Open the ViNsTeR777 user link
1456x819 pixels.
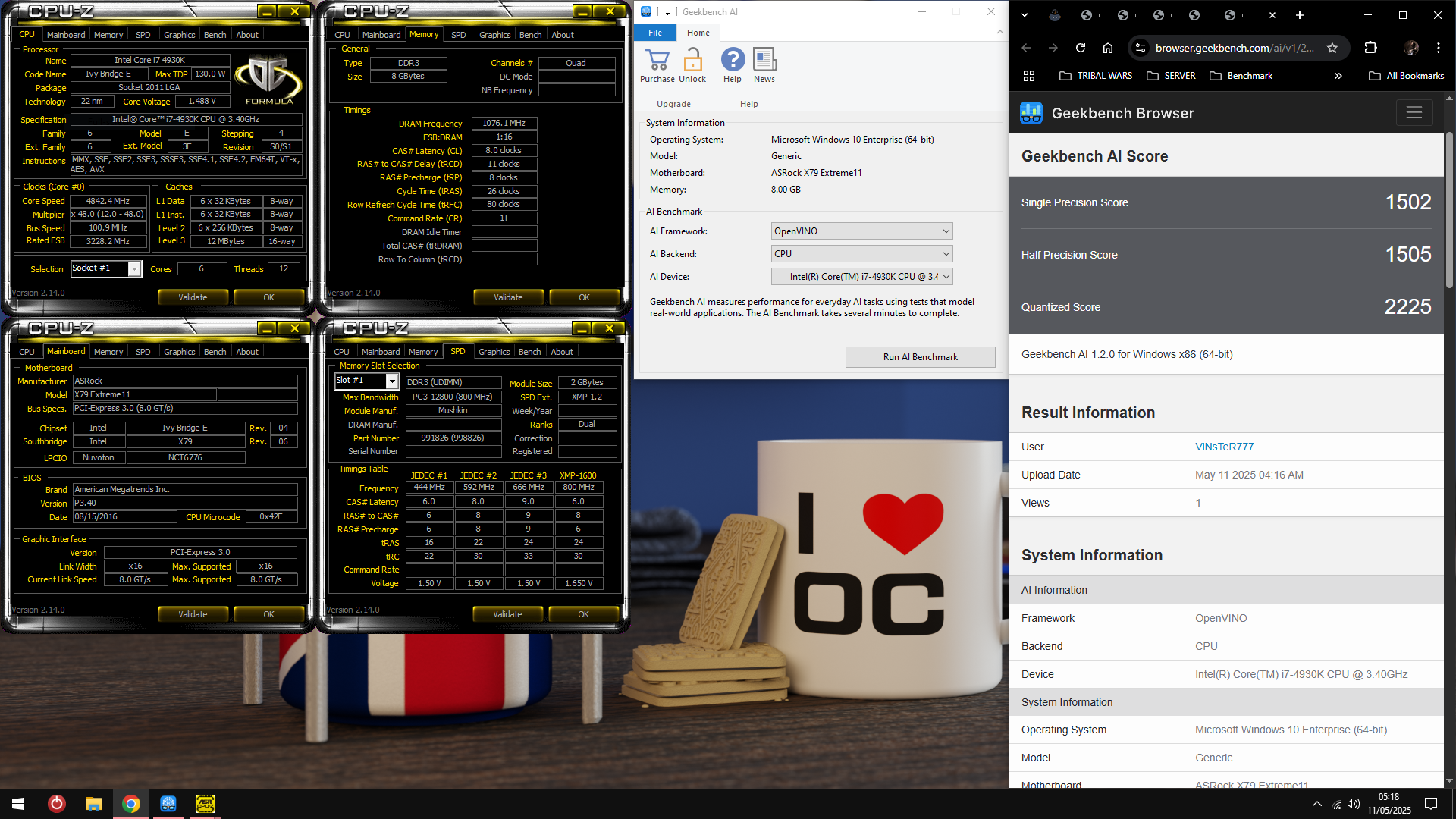(x=1224, y=447)
